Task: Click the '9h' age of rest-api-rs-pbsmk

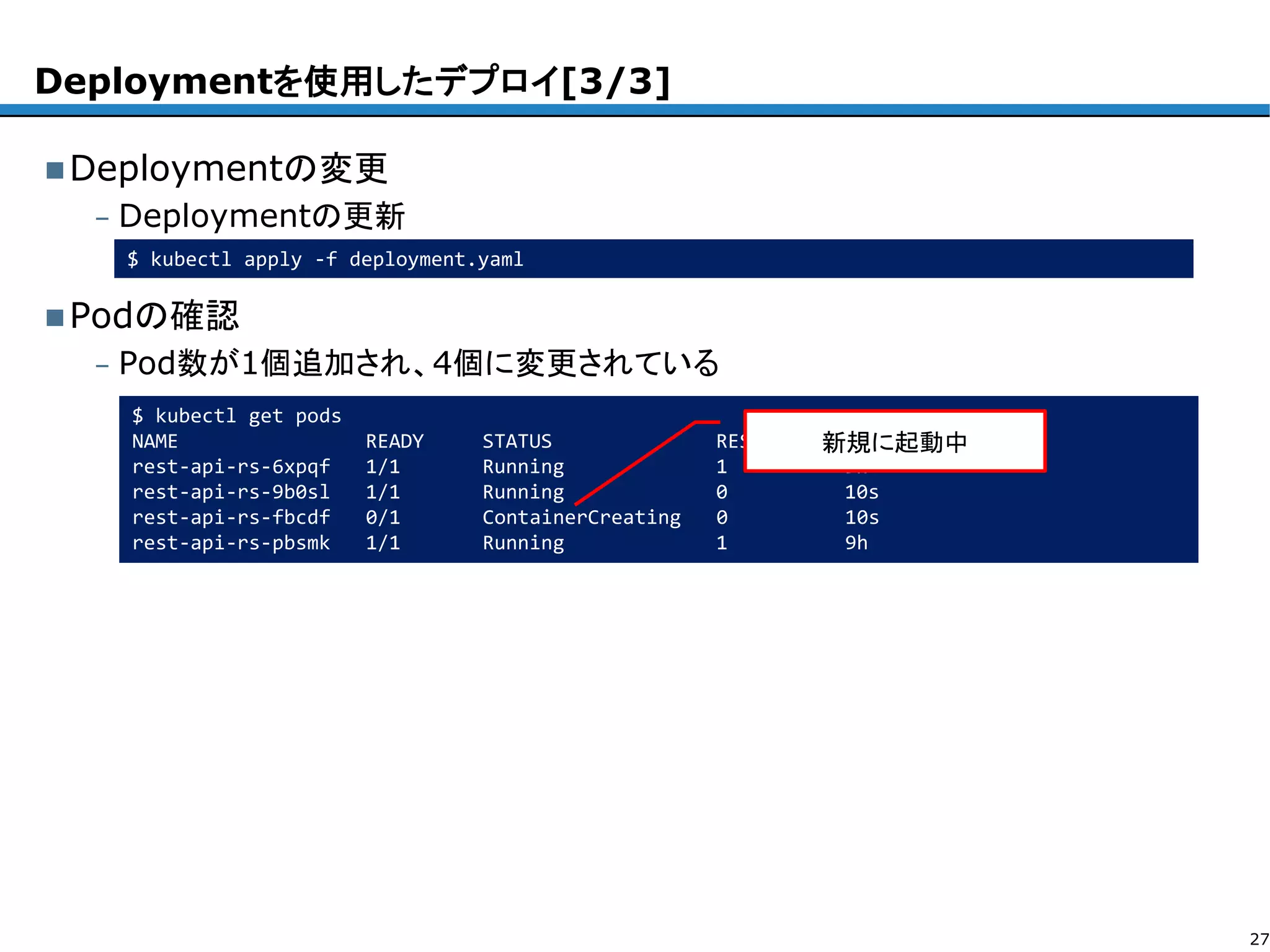Action: pos(856,543)
